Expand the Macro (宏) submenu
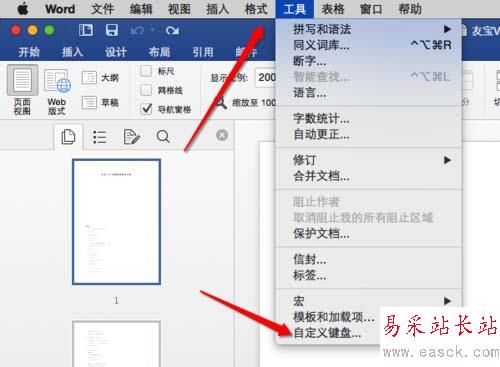500x367 pixels. [368, 301]
